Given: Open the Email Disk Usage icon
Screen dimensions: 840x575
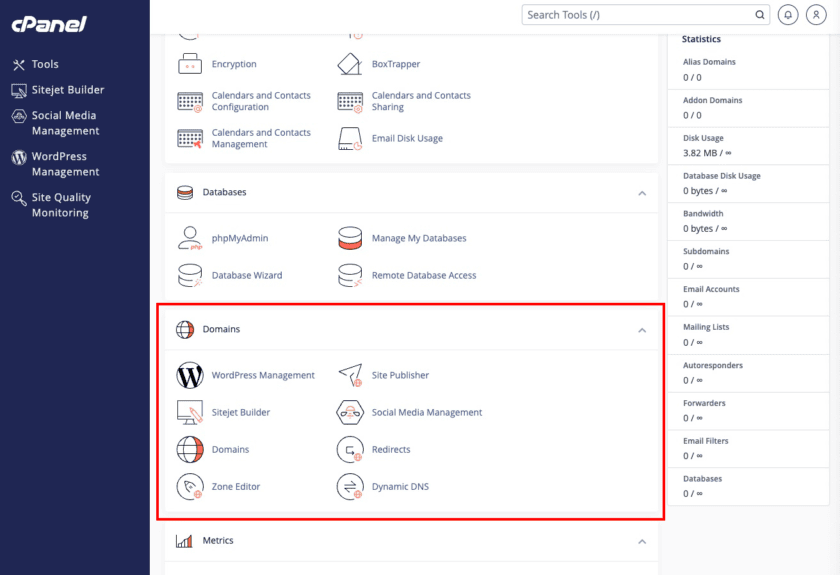Looking at the screenshot, I should click(350, 138).
